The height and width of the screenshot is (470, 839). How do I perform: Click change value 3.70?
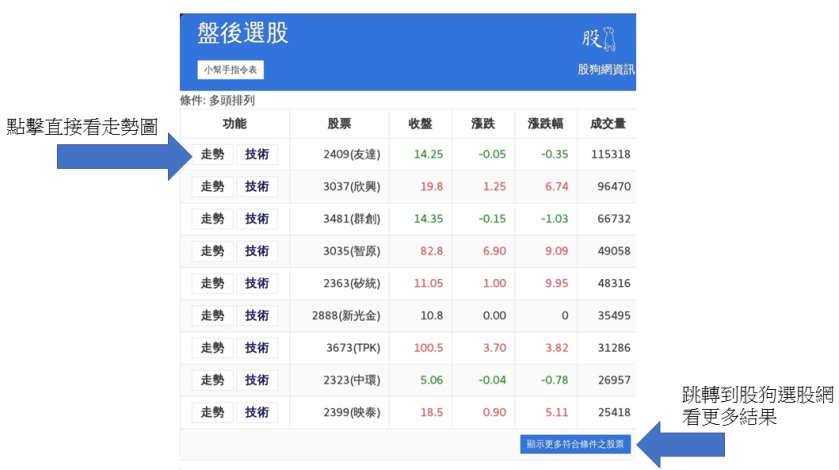(494, 347)
